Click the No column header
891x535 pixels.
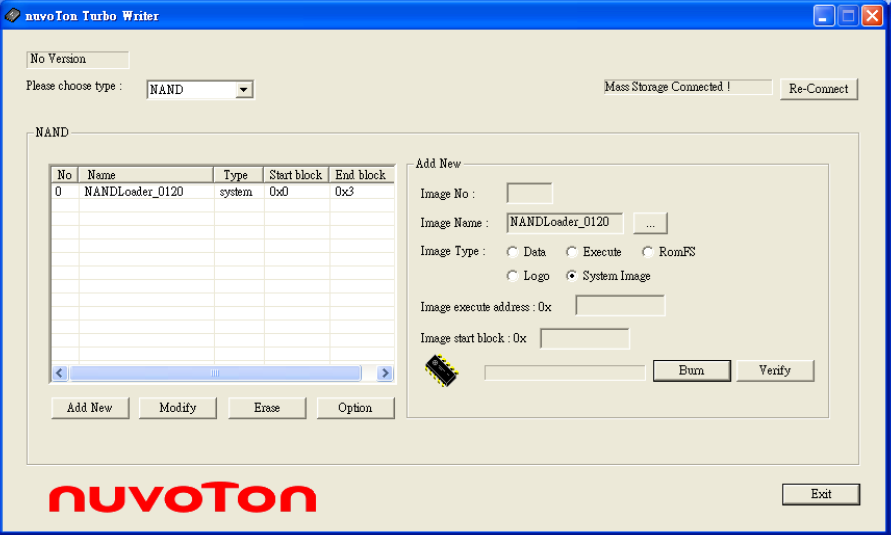click(x=65, y=175)
